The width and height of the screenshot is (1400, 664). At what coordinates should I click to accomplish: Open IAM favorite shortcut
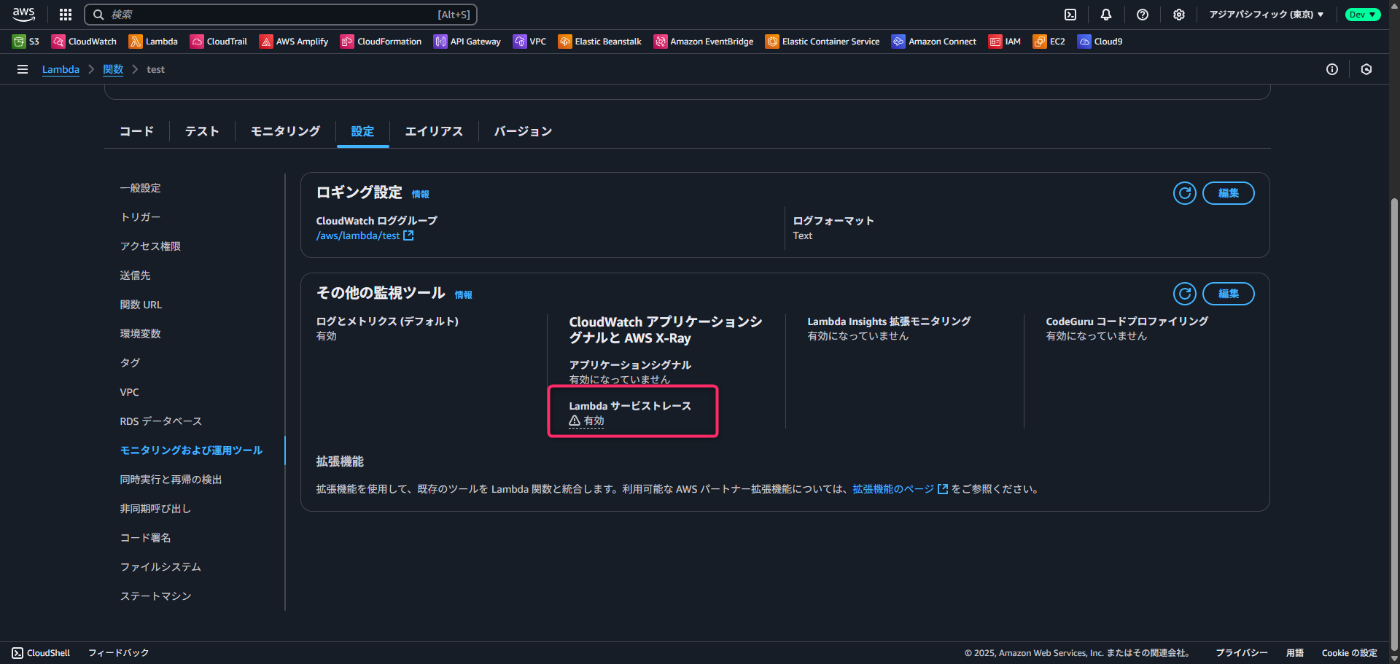coord(1005,42)
